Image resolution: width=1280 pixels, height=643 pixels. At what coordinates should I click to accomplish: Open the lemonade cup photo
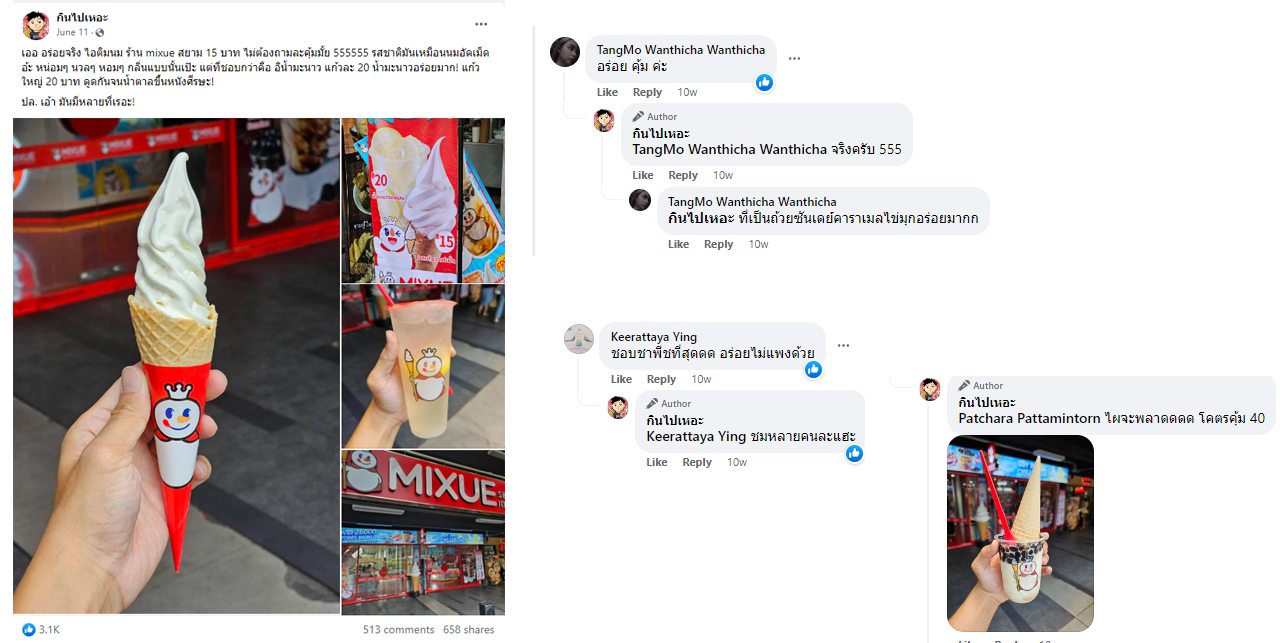tap(423, 366)
